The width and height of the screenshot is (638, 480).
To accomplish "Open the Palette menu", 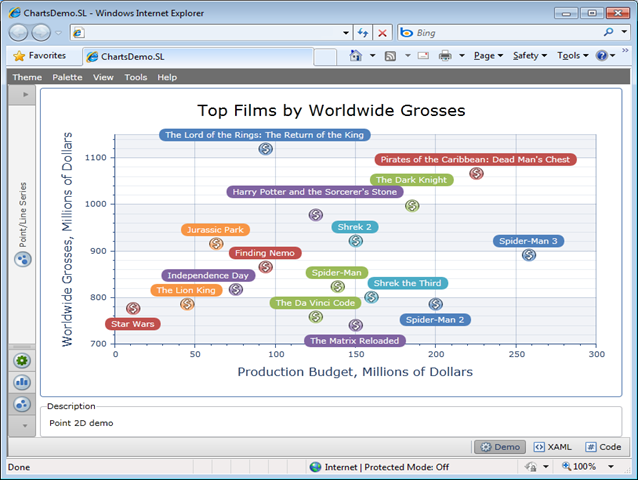I will click(67, 77).
